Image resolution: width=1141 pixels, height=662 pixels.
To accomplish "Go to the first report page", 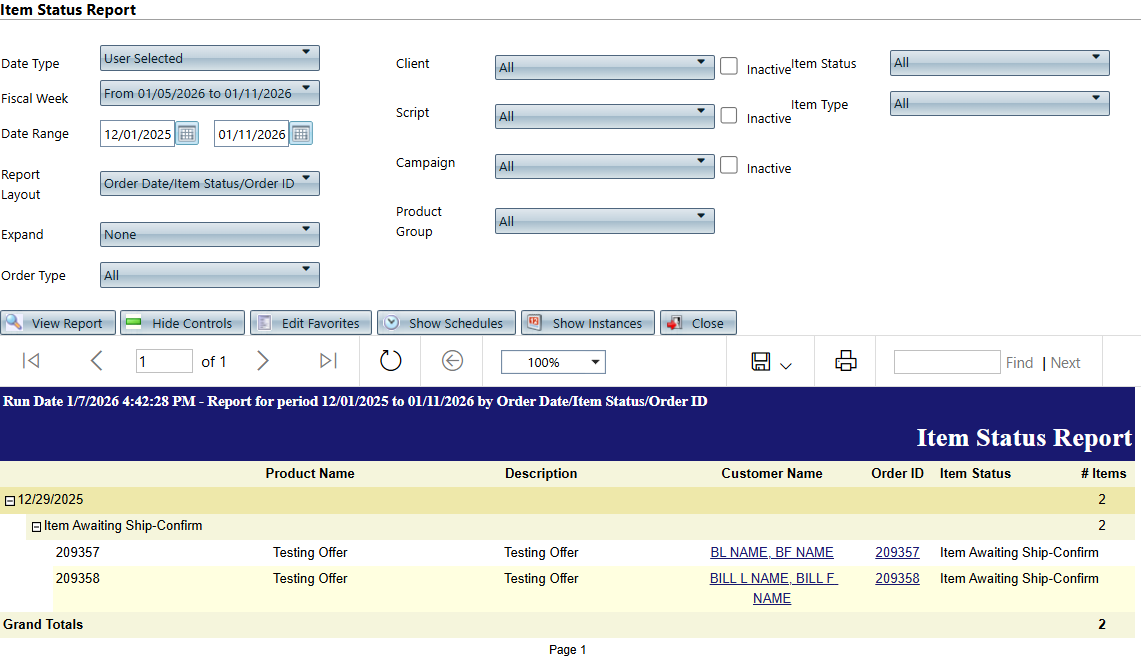I will point(31,362).
